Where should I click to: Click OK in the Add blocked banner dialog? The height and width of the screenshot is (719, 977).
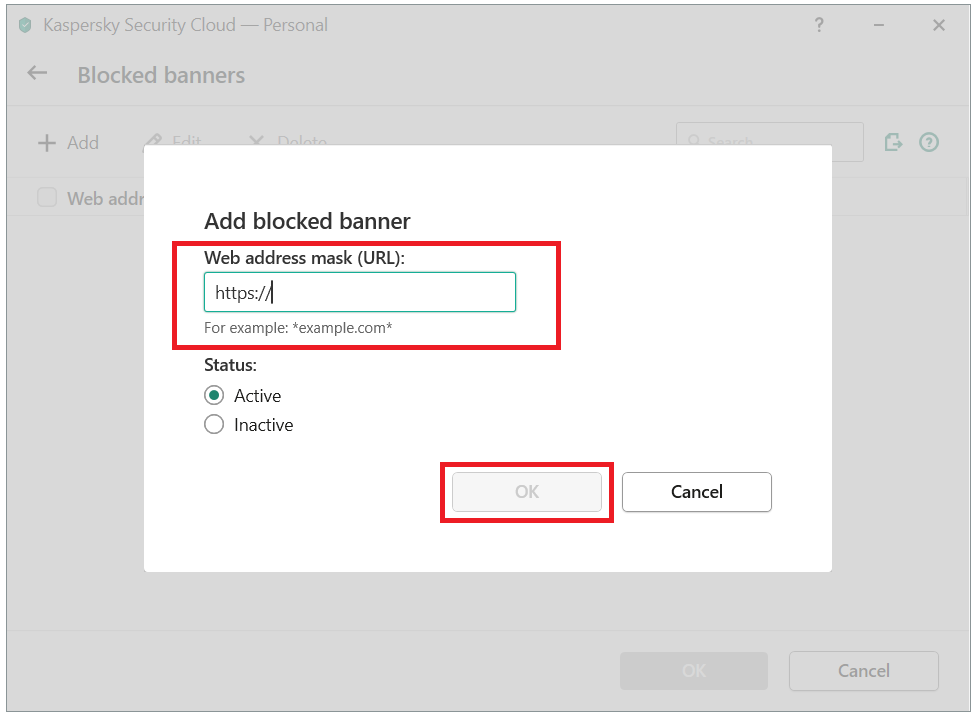pos(527,492)
